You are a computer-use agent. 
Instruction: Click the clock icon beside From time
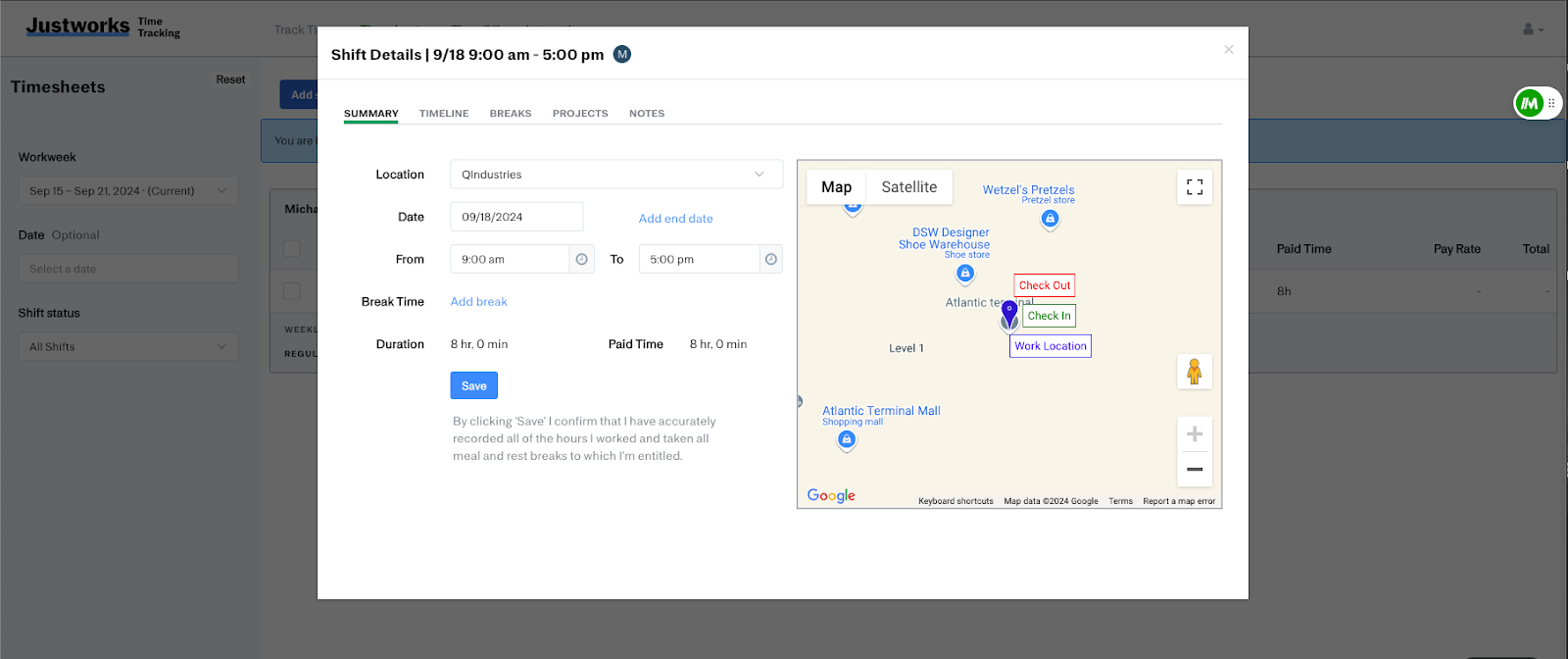(x=581, y=259)
